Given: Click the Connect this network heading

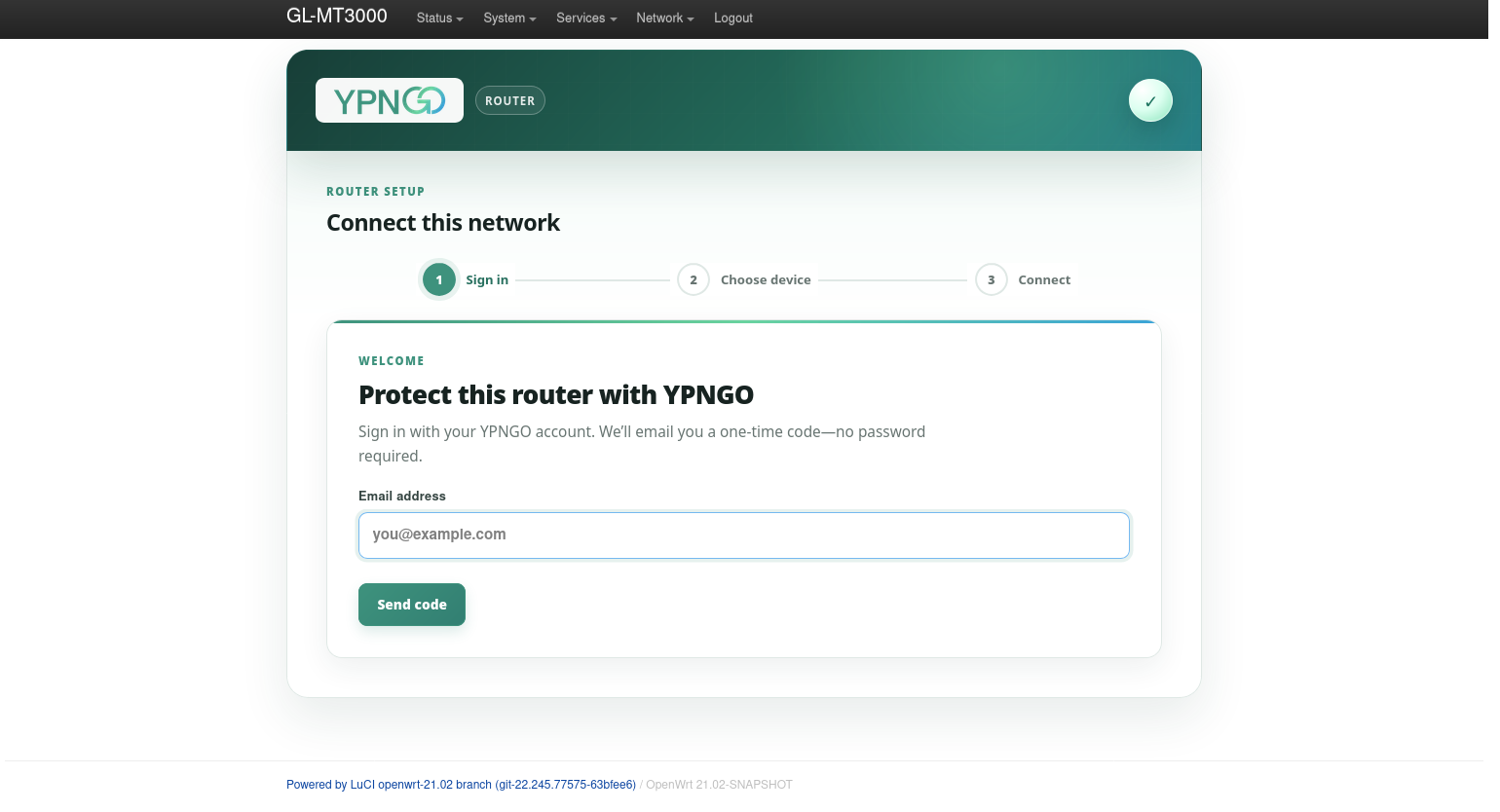Looking at the screenshot, I should coord(443,223).
